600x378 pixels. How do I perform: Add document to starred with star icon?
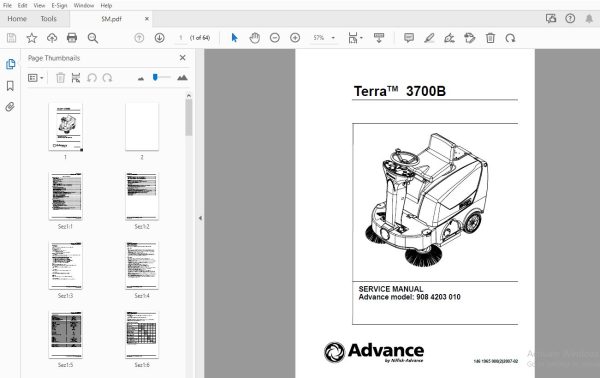tap(32, 38)
